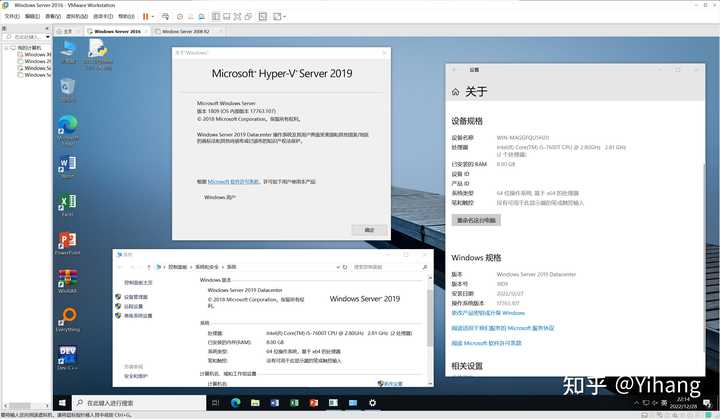Refresh the System window address bar
720x419 pixels.
[x=345, y=267]
